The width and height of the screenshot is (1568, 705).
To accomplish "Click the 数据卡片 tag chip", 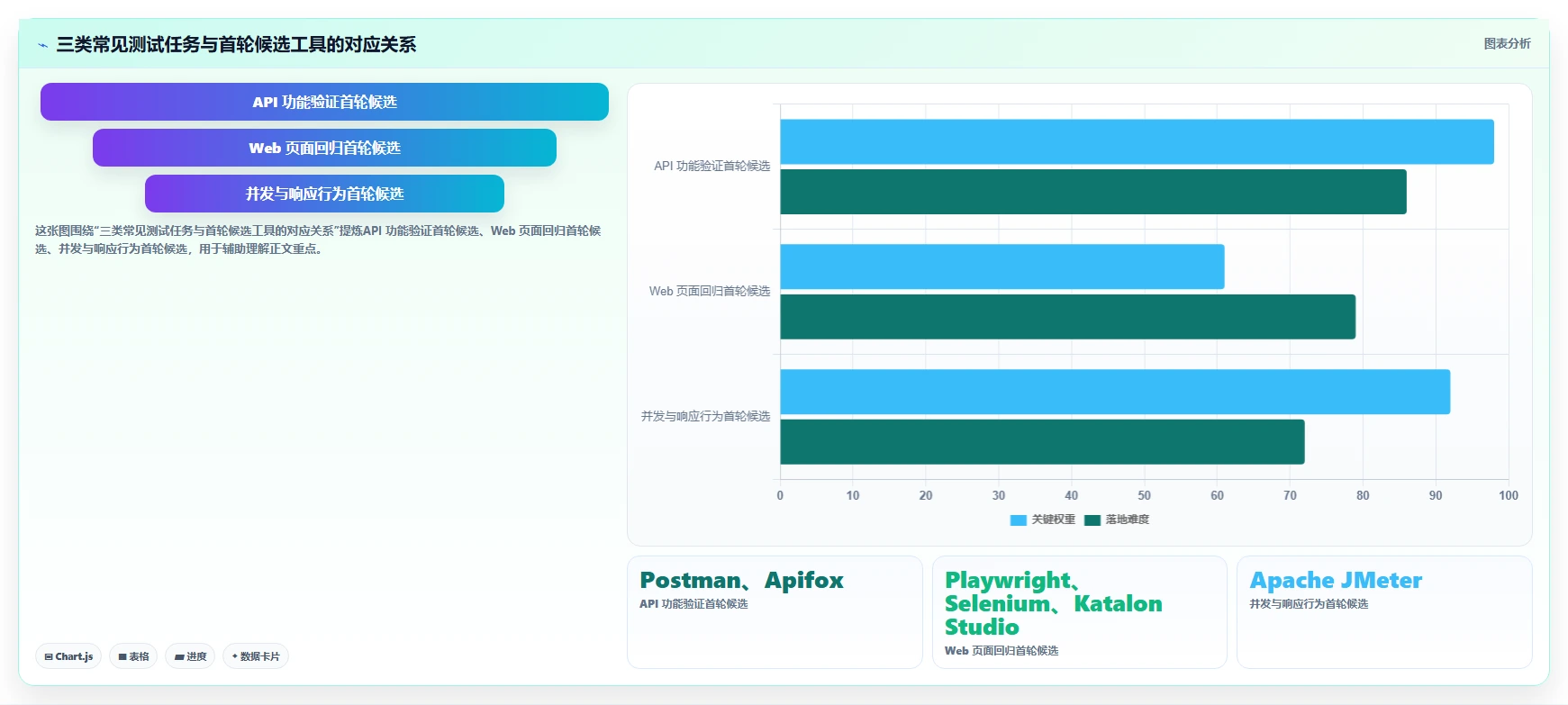I will pyautogui.click(x=256, y=656).
